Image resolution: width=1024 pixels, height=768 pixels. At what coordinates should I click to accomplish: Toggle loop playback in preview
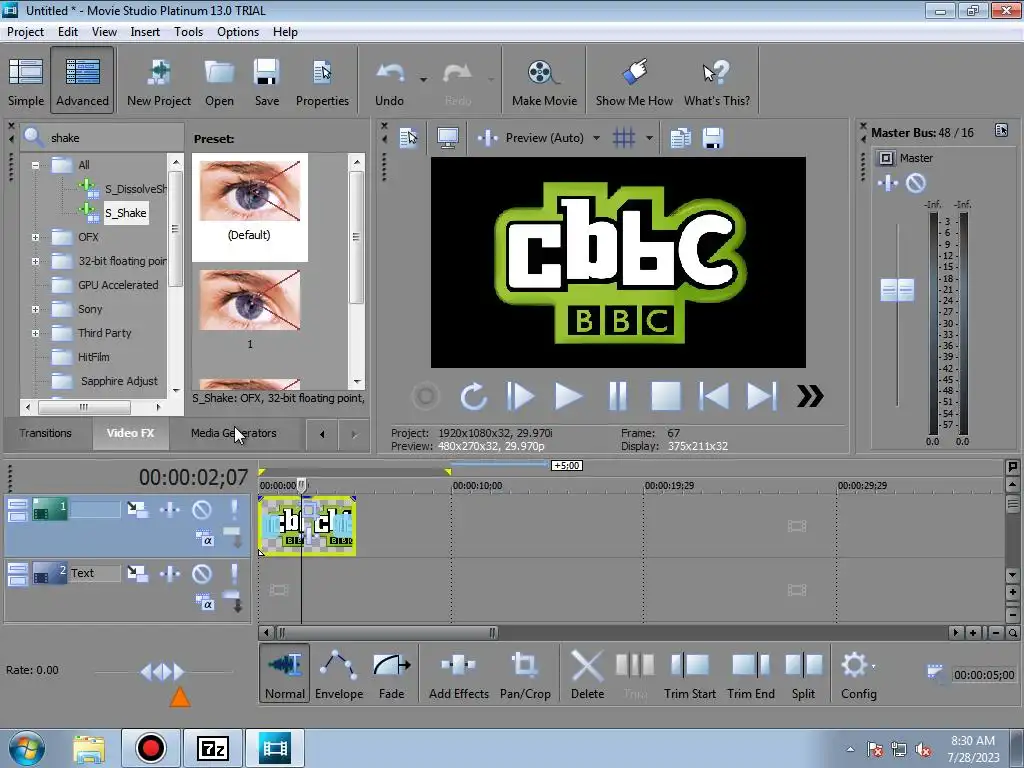pyautogui.click(x=473, y=396)
